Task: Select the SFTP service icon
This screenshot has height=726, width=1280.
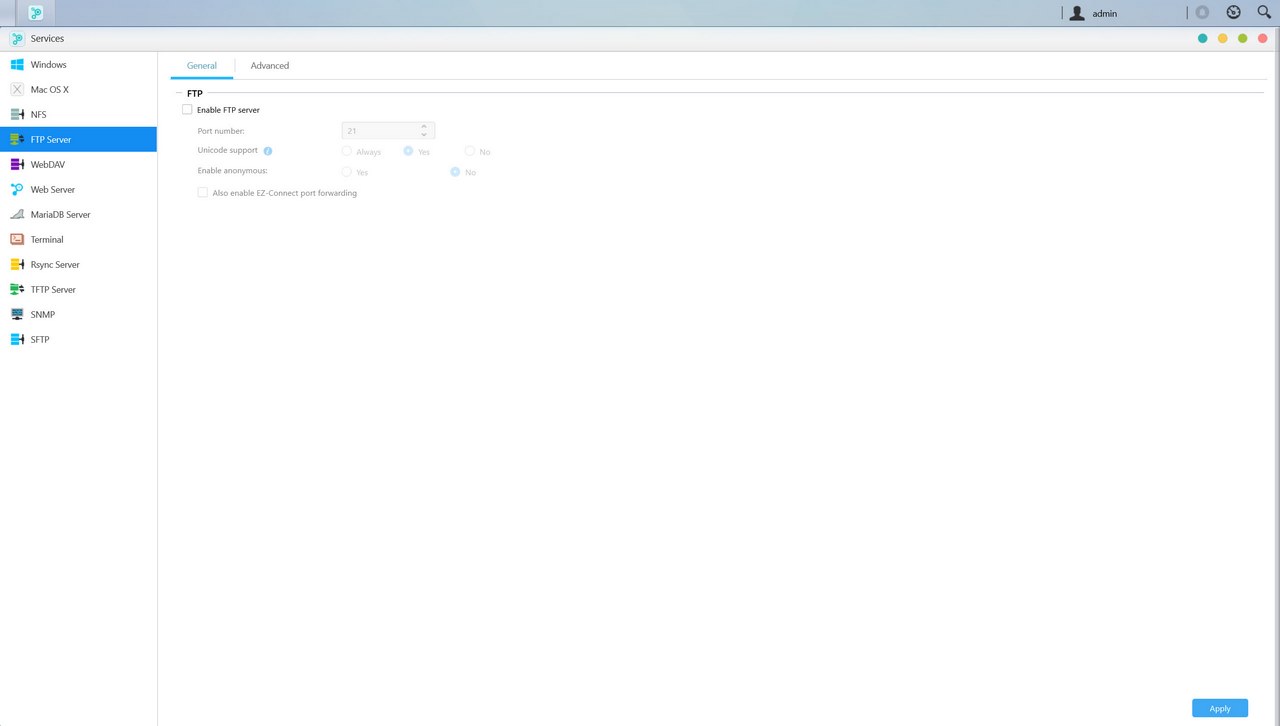Action: pos(17,339)
